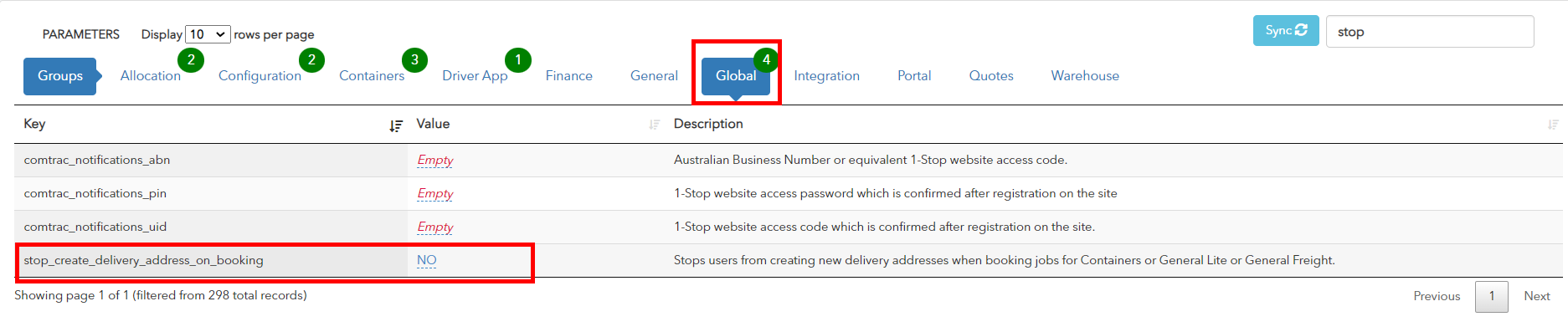Click the green badge on Allocation tab

[x=191, y=59]
